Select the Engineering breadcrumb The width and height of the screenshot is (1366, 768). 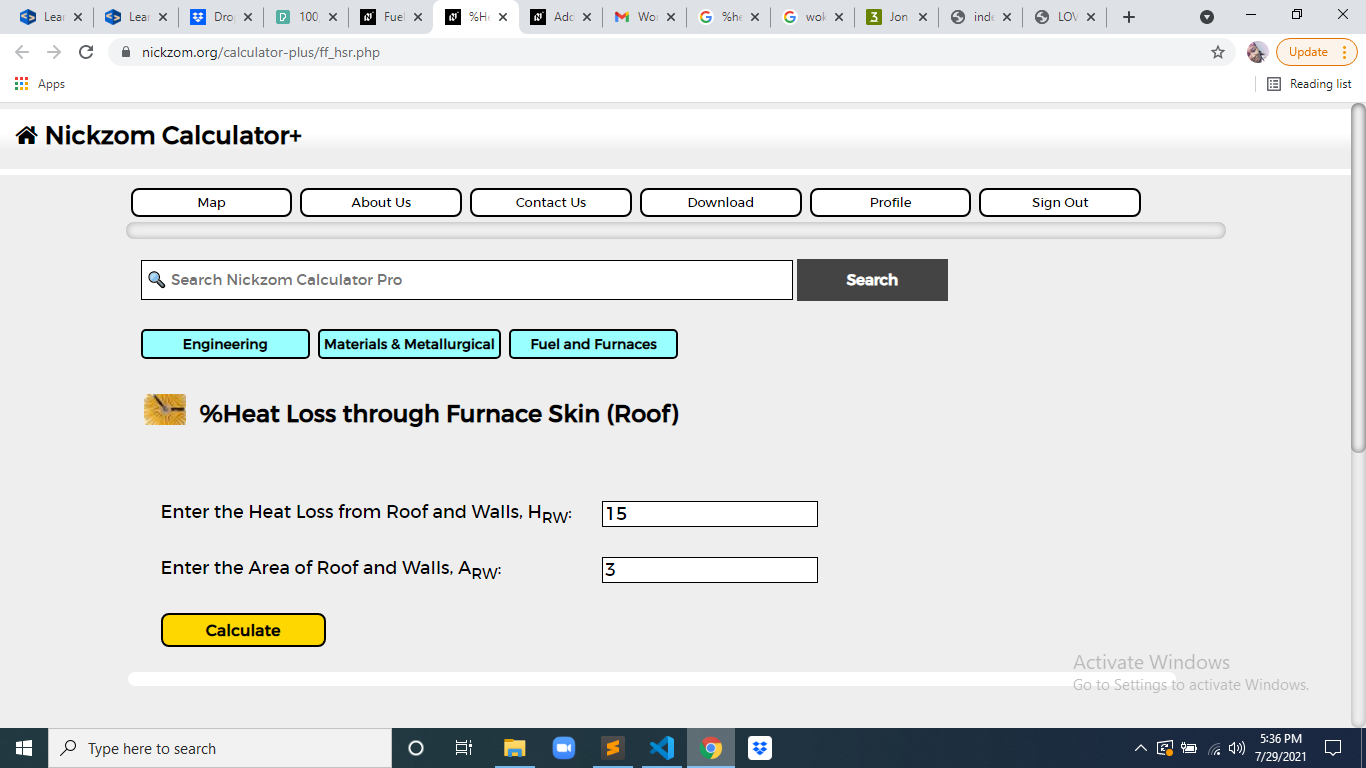click(225, 344)
